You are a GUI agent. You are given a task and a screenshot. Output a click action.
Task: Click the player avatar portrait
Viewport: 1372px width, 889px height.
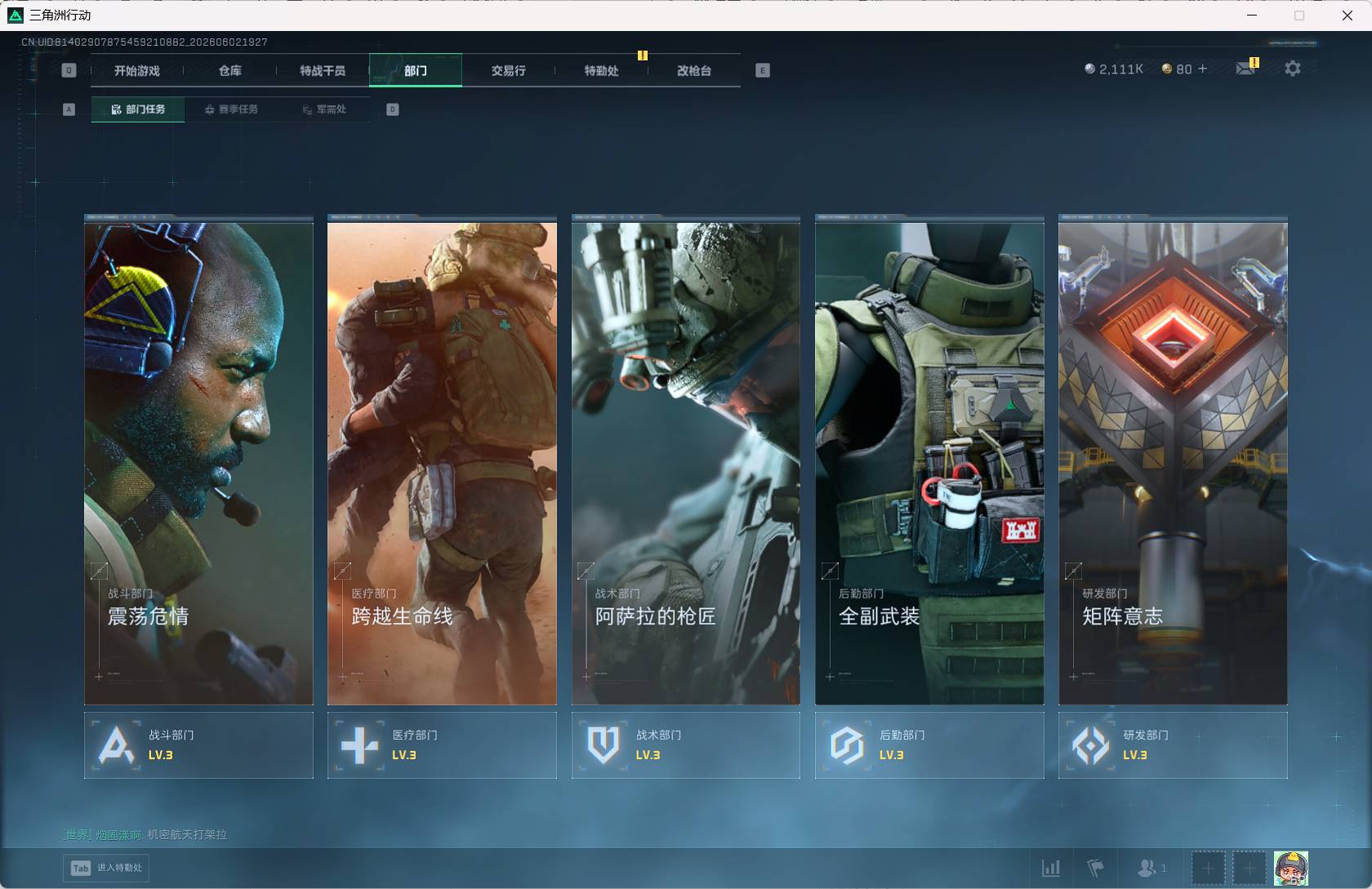point(1291,868)
